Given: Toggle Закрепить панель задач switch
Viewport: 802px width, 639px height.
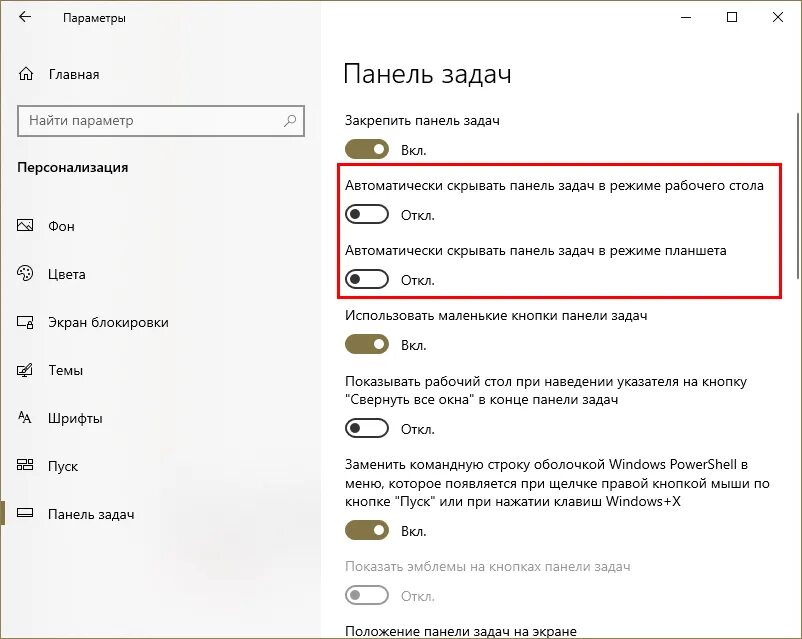Looking at the screenshot, I should tap(367, 149).
